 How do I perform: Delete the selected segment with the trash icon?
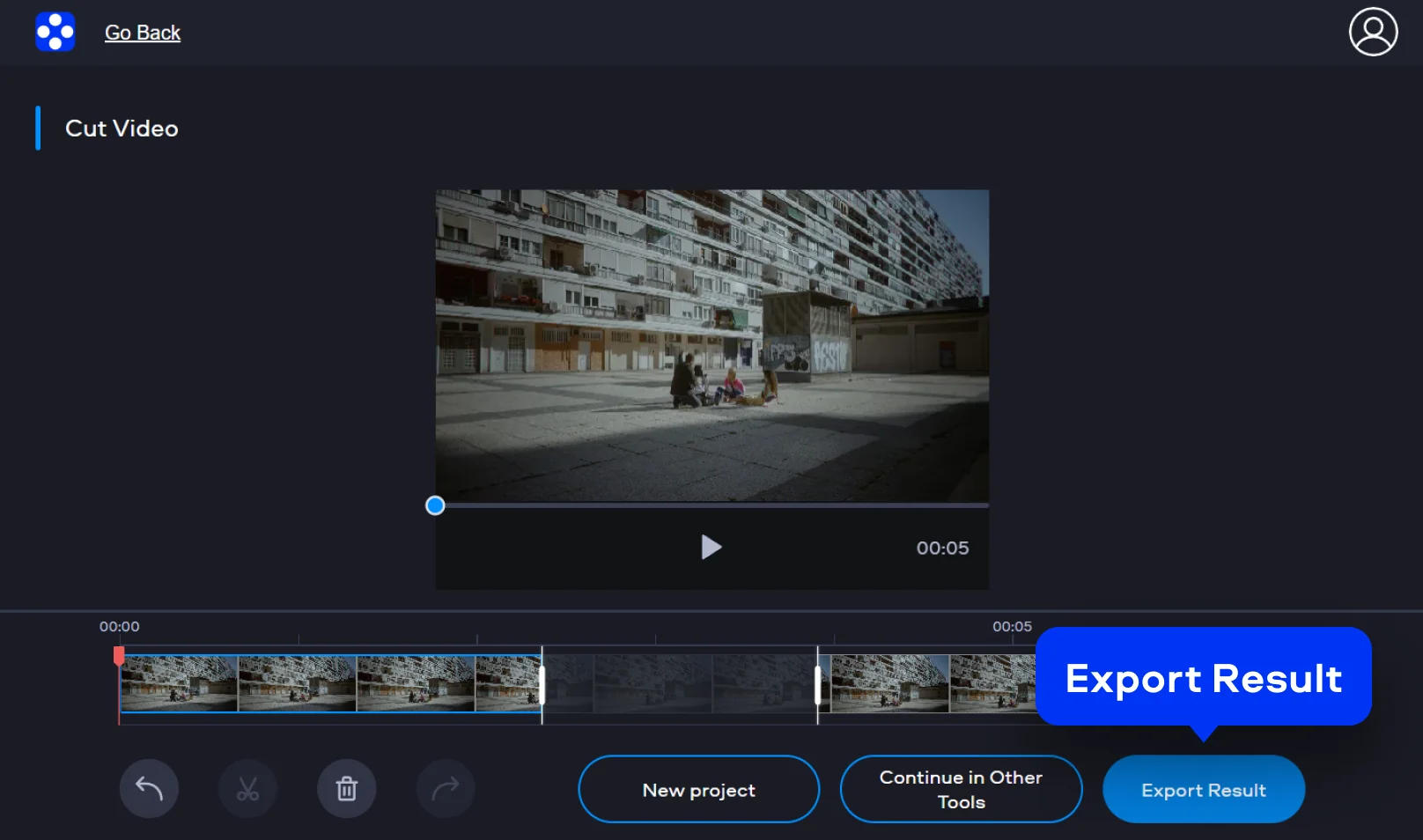coord(347,789)
